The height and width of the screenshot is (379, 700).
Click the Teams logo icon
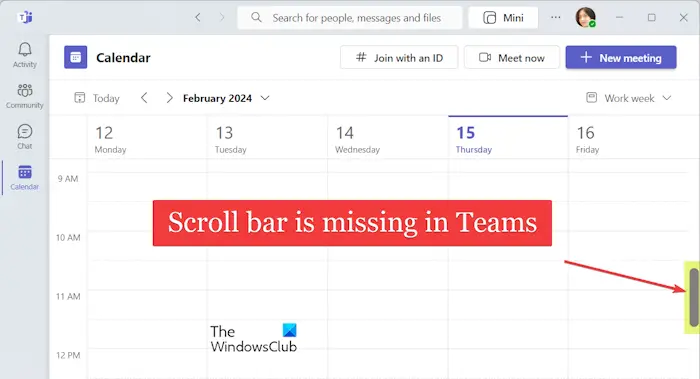25,17
